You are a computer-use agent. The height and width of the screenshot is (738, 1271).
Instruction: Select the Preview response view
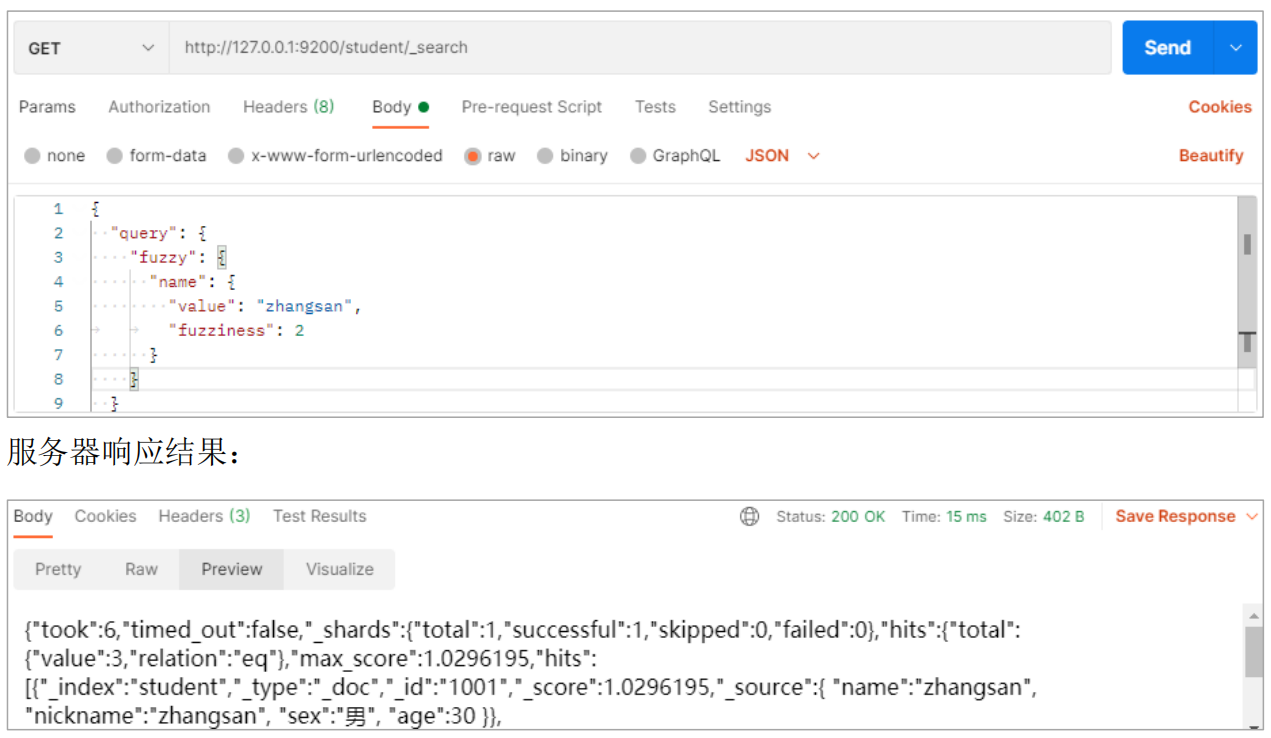tap(232, 569)
